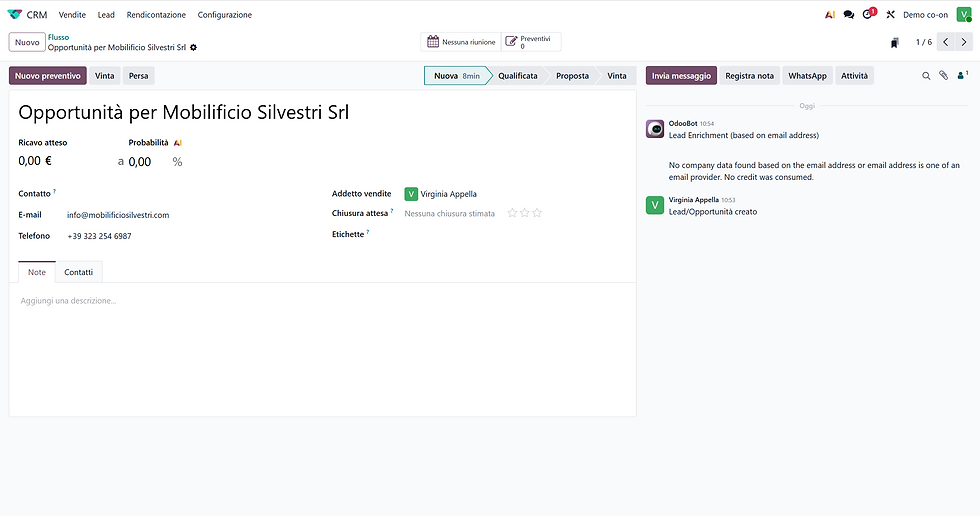Click the bookmark icon near pager
Screen dimensions: 980x516
click(x=894, y=42)
